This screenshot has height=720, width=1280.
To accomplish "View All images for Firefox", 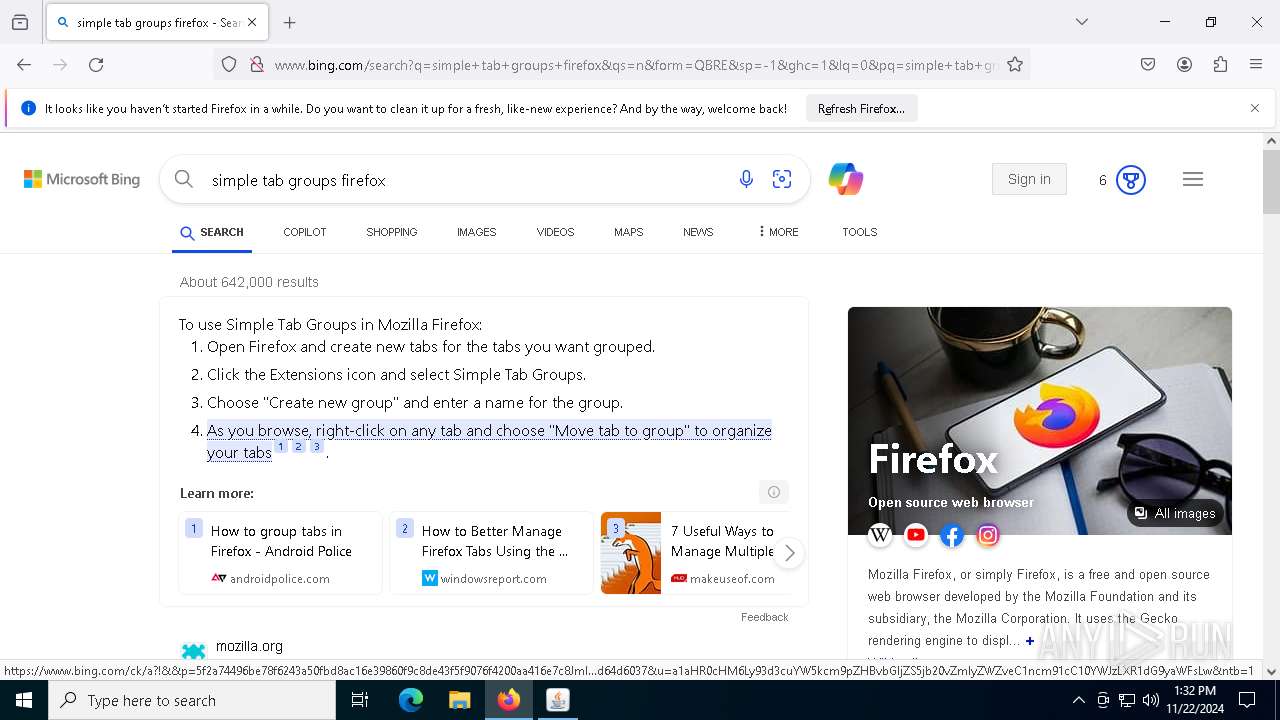I will pos(1175,513).
